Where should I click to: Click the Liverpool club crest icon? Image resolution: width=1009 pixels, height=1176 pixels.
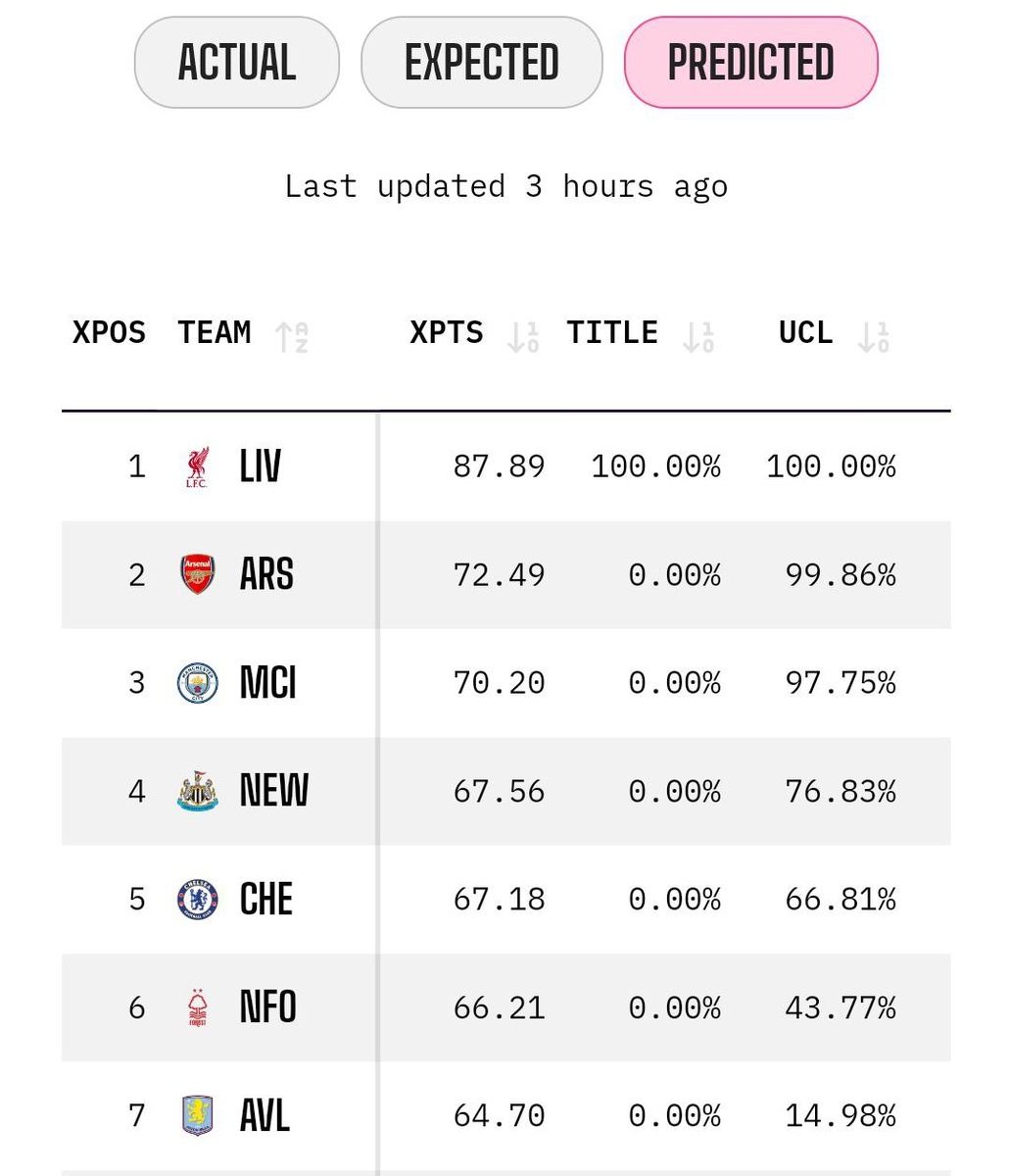pos(197,467)
